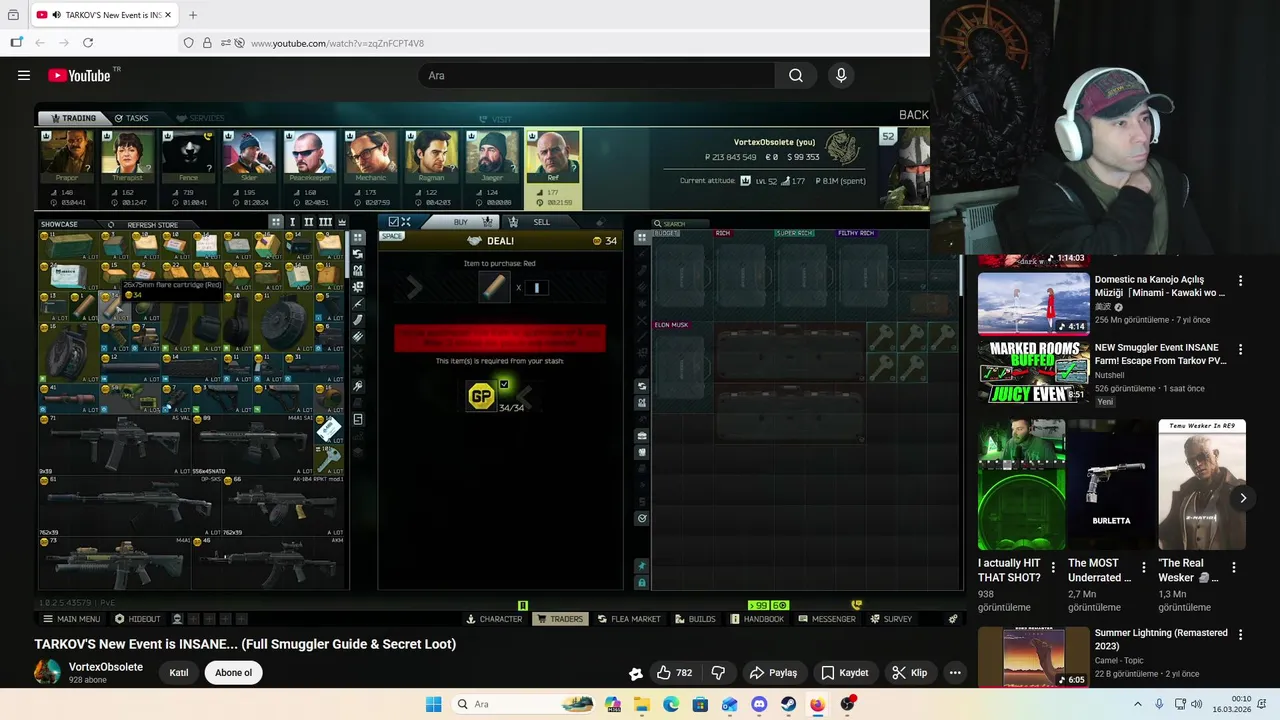Click BACK label in the Tarkov video
Screen dimensions: 1280x720
[x=913, y=115]
